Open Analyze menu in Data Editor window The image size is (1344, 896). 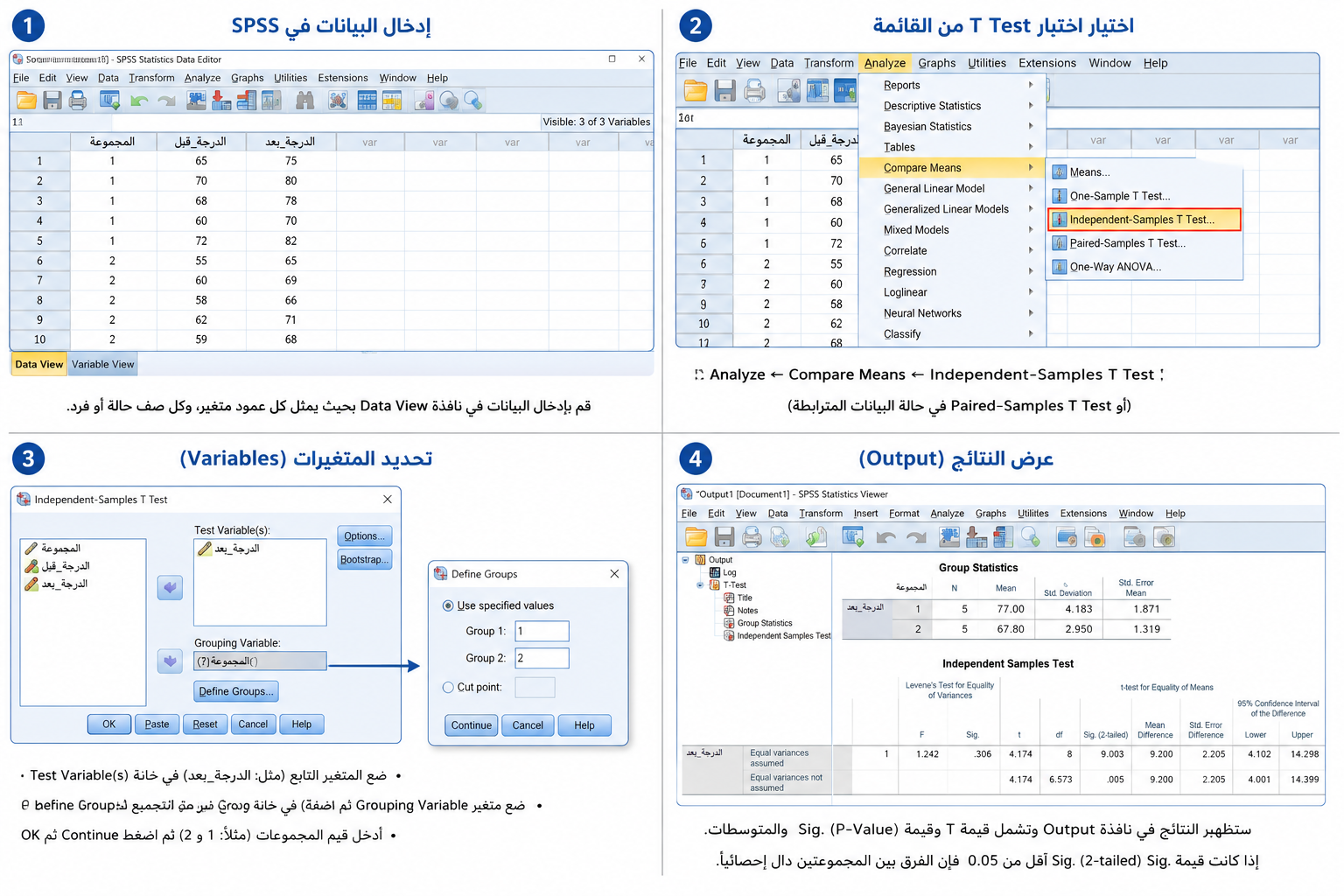(202, 78)
